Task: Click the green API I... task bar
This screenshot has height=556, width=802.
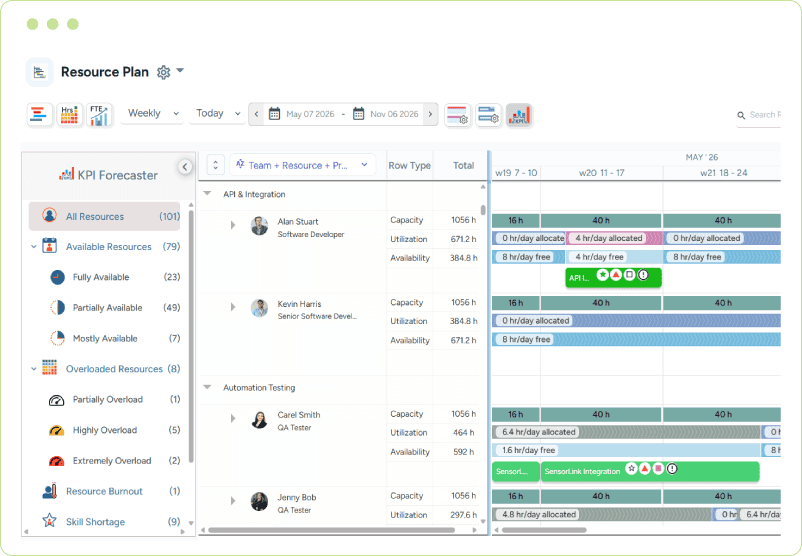Action: click(613, 278)
